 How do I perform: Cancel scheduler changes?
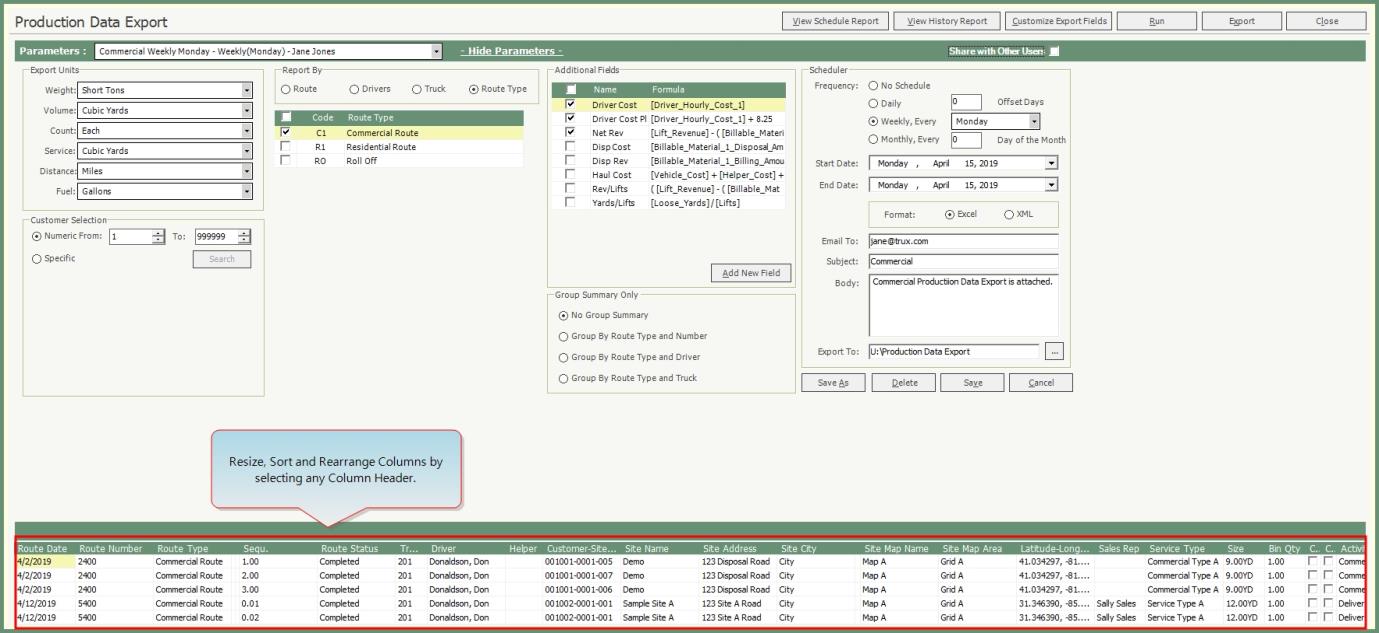(1041, 382)
